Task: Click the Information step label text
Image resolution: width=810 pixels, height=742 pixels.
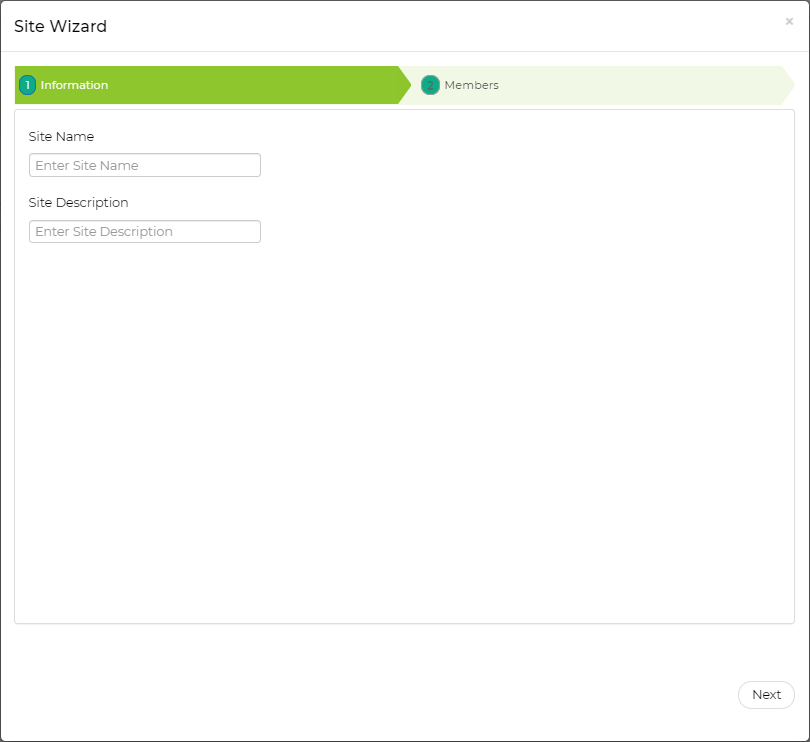Action: [74, 85]
